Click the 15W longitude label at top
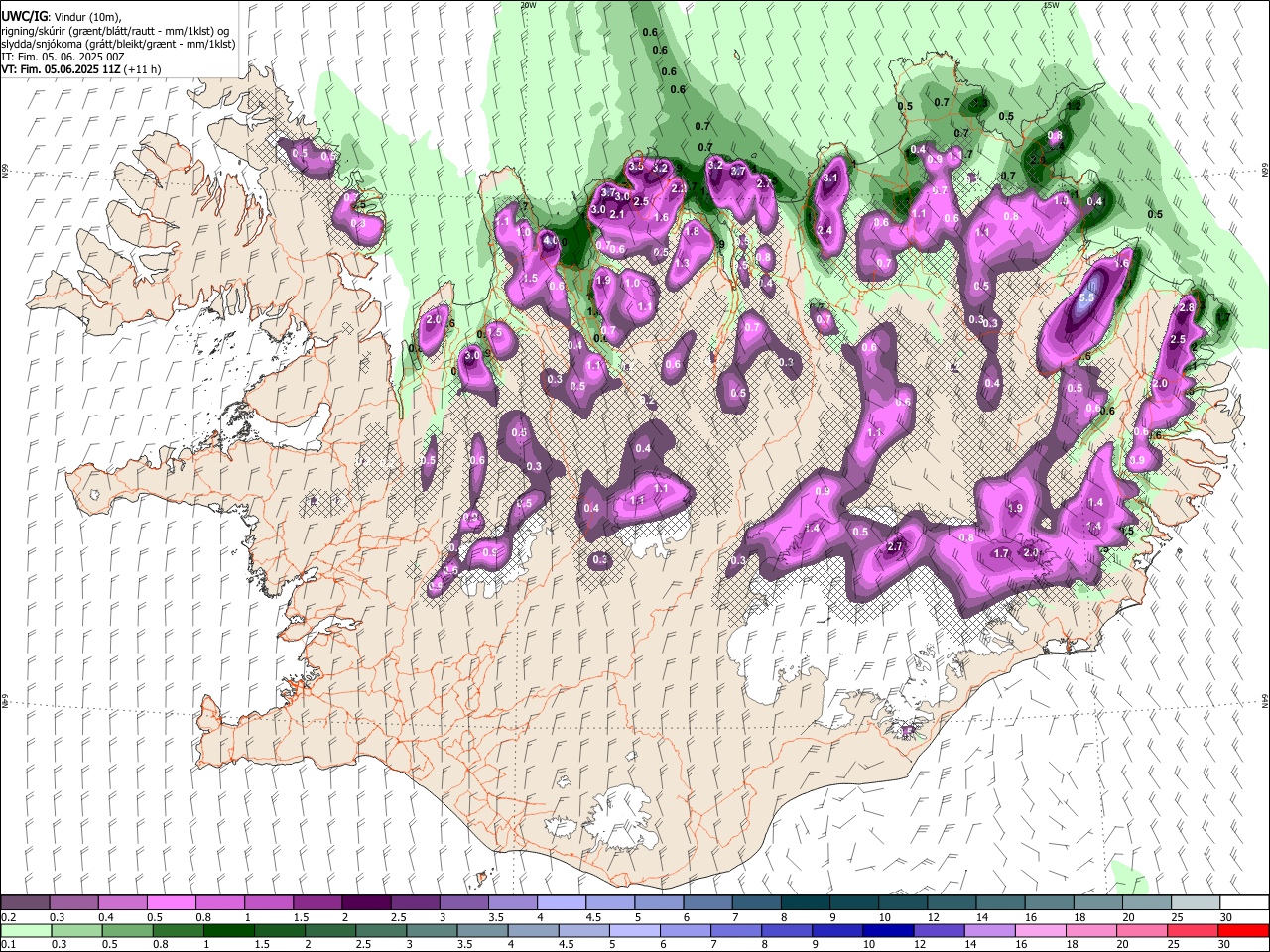The width and height of the screenshot is (1270, 952). tap(1051, 5)
